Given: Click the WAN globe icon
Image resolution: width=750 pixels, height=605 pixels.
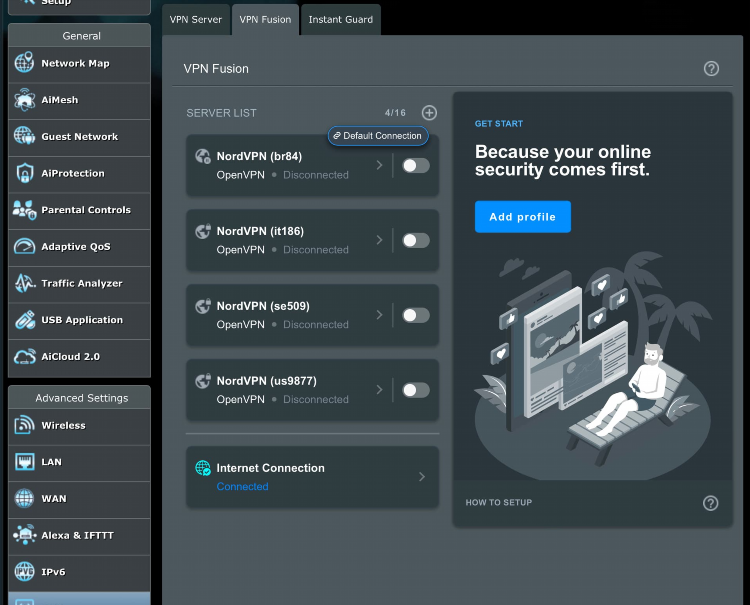Looking at the screenshot, I should pyautogui.click(x=24, y=498).
